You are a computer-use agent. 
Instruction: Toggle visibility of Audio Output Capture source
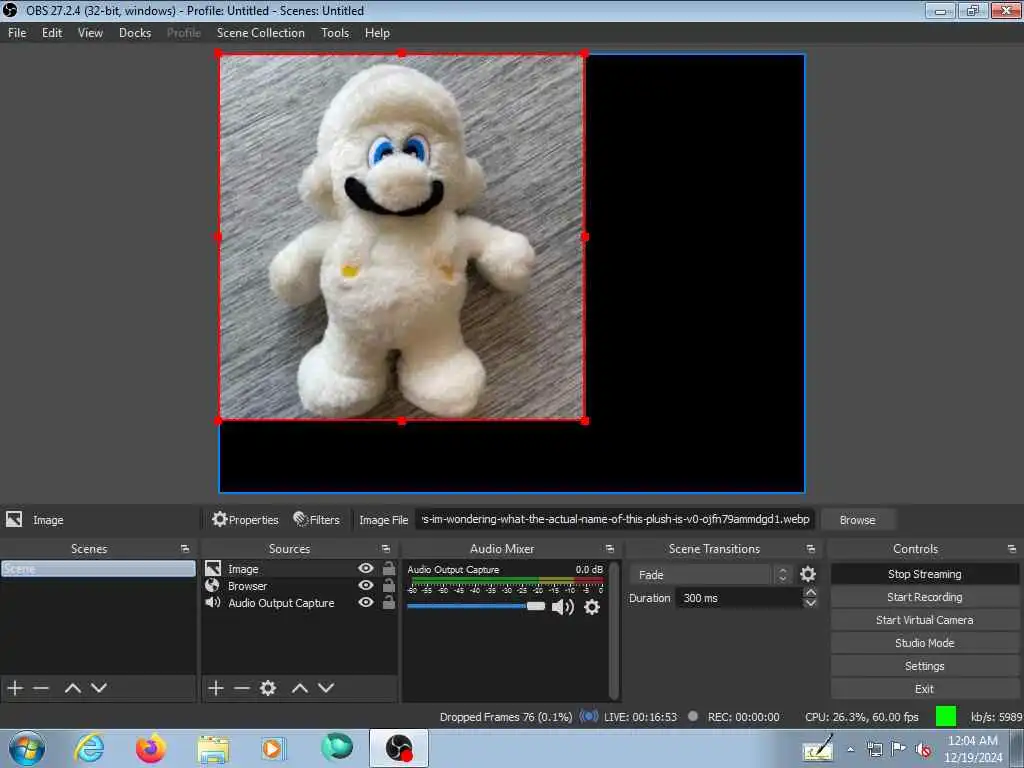366,602
